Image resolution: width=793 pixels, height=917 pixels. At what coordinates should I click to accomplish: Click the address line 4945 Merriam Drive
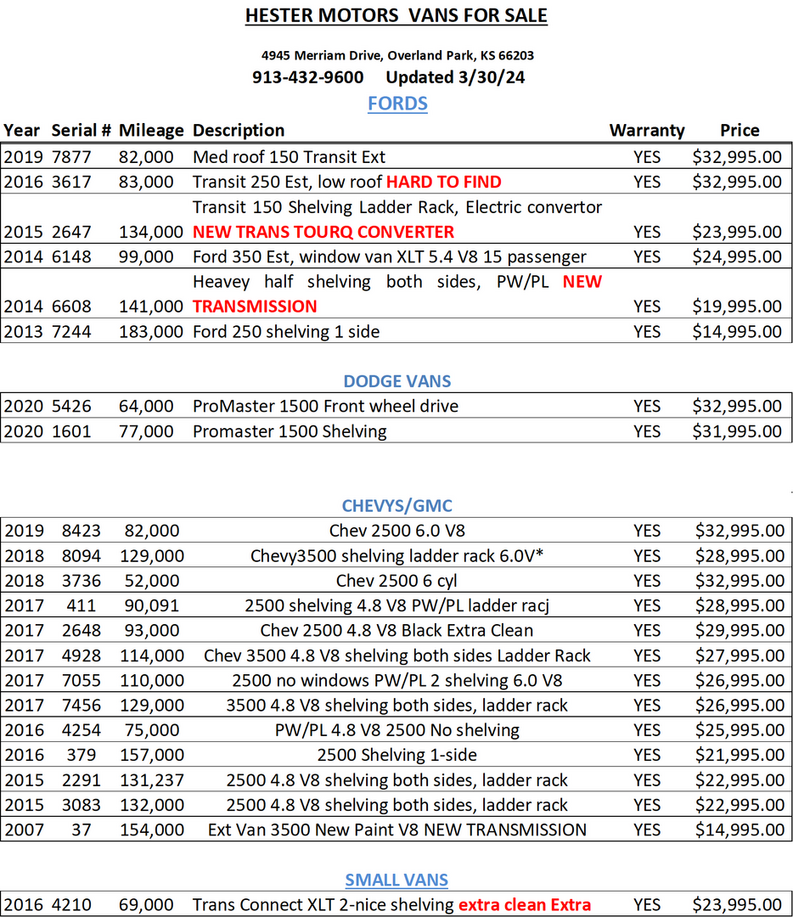(x=397, y=56)
